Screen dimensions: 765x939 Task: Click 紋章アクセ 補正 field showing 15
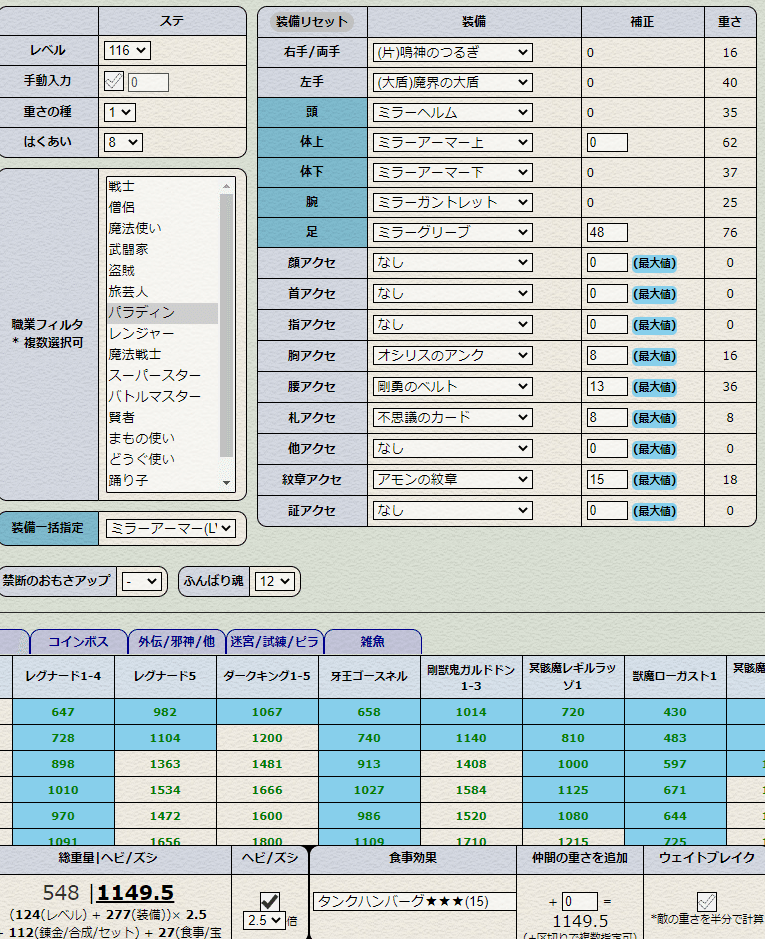(x=607, y=480)
